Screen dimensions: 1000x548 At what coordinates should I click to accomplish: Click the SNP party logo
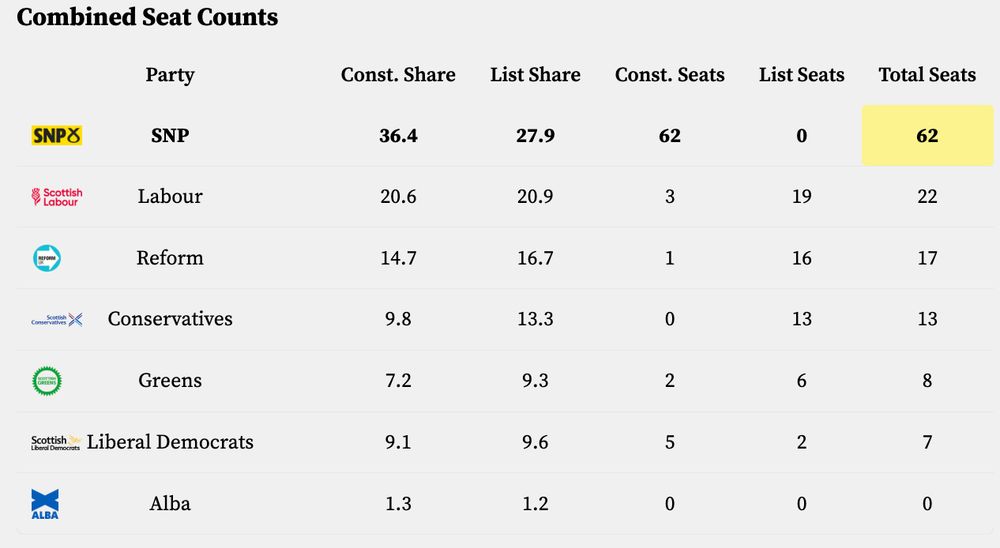click(x=57, y=135)
